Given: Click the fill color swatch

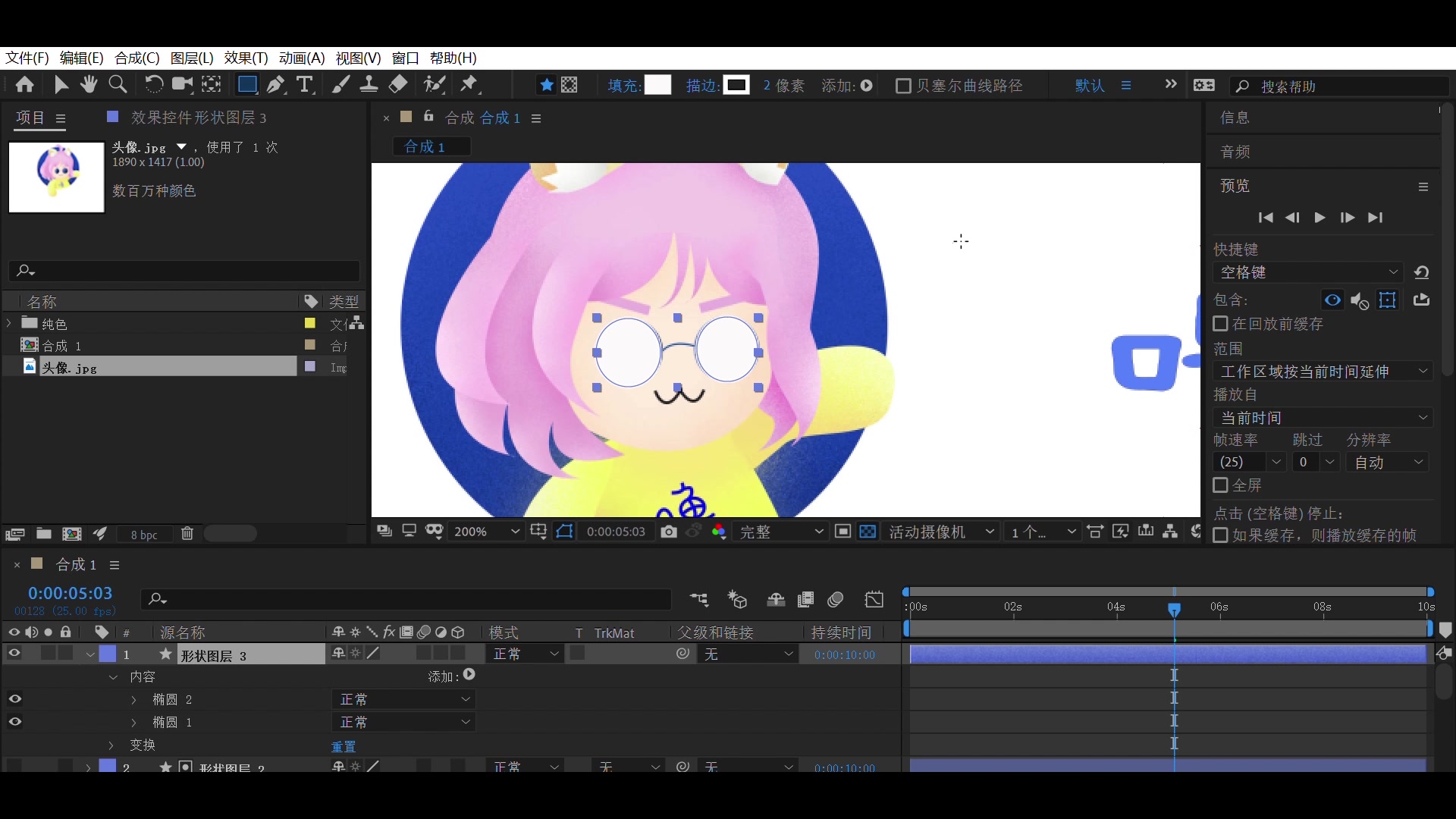Looking at the screenshot, I should [x=657, y=85].
